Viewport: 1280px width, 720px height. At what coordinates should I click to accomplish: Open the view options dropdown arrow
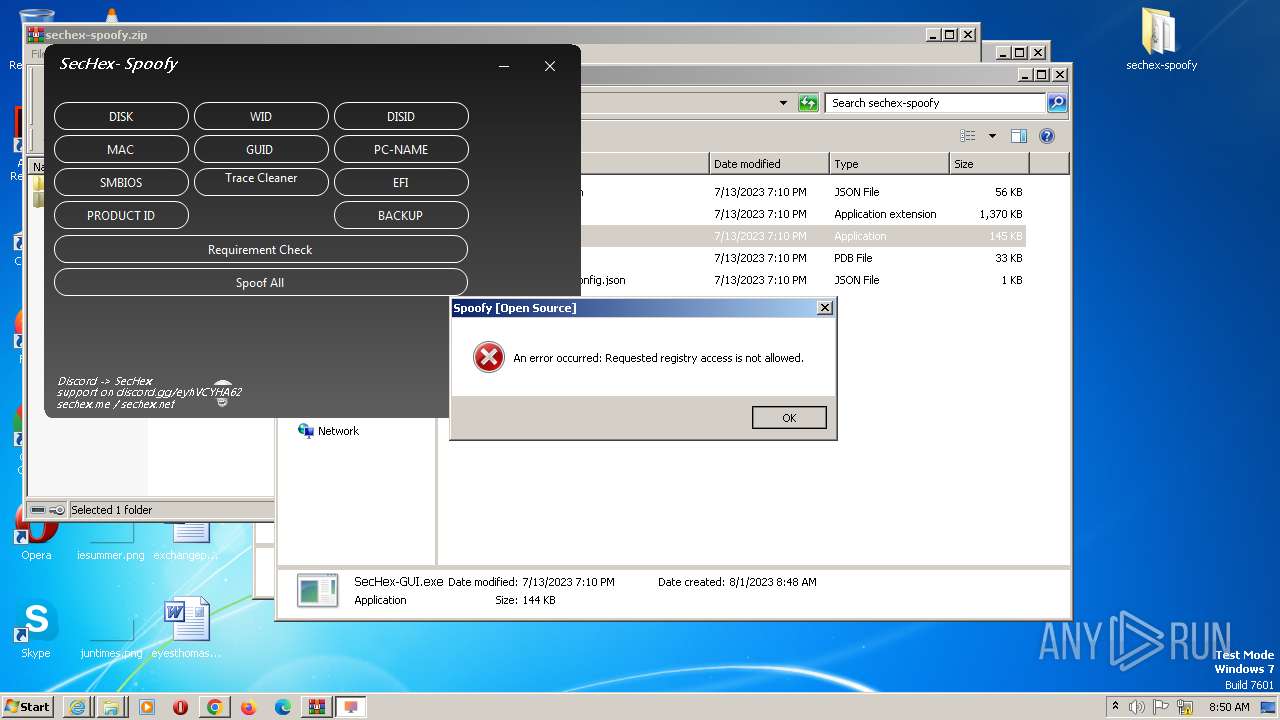pyautogui.click(x=992, y=136)
